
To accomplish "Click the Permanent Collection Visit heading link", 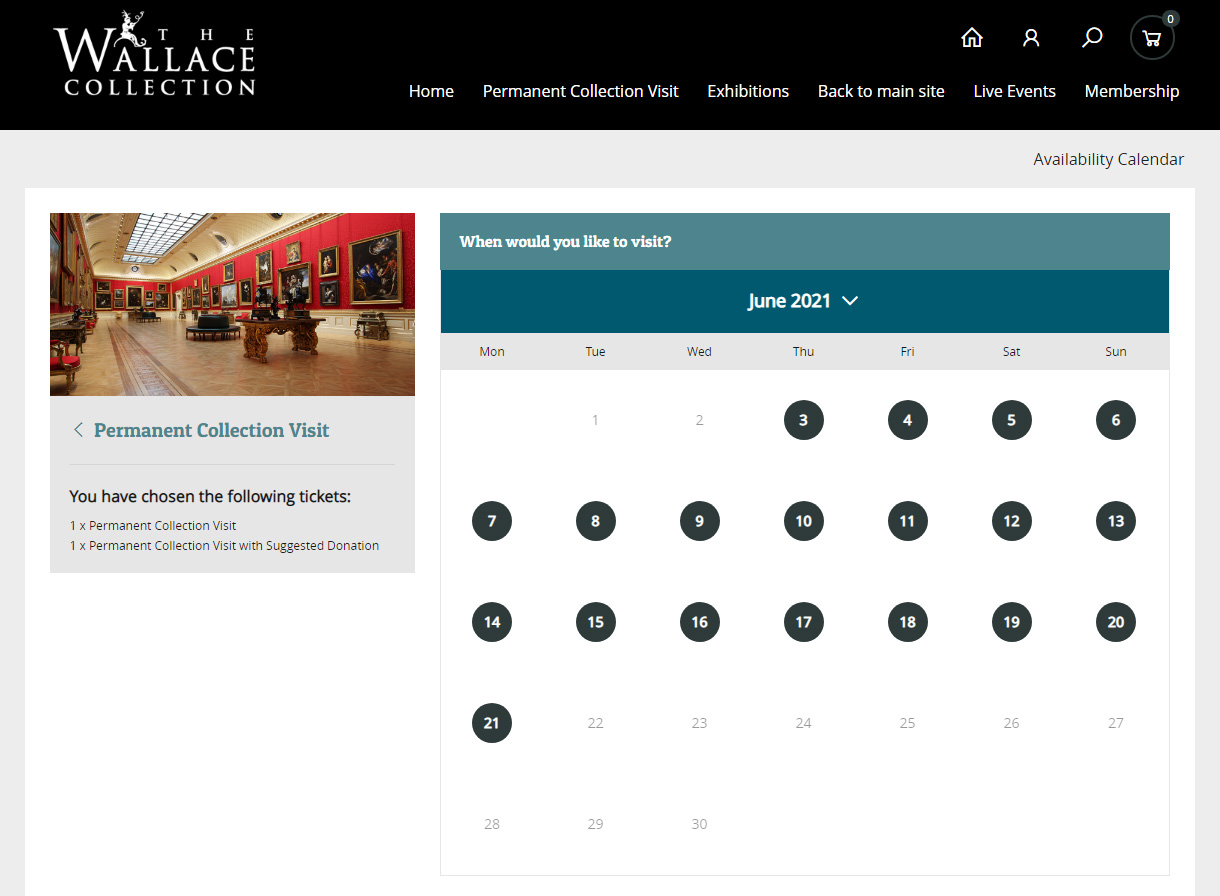I will point(211,430).
